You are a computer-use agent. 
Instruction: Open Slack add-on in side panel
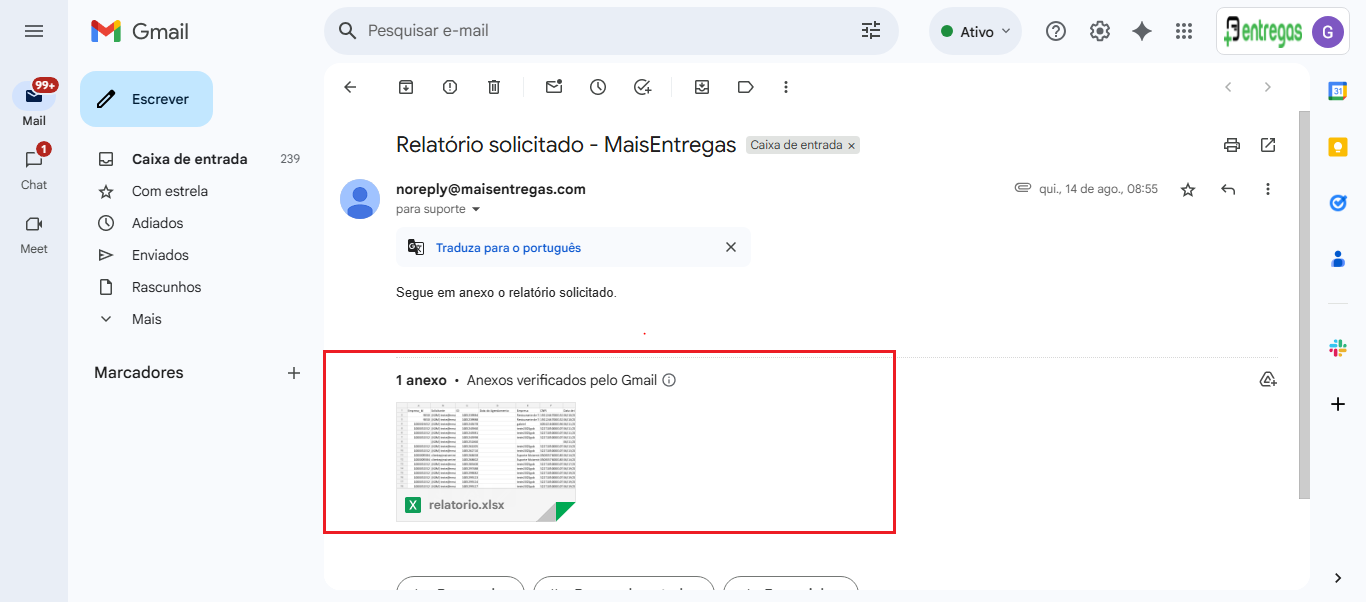(x=1338, y=348)
